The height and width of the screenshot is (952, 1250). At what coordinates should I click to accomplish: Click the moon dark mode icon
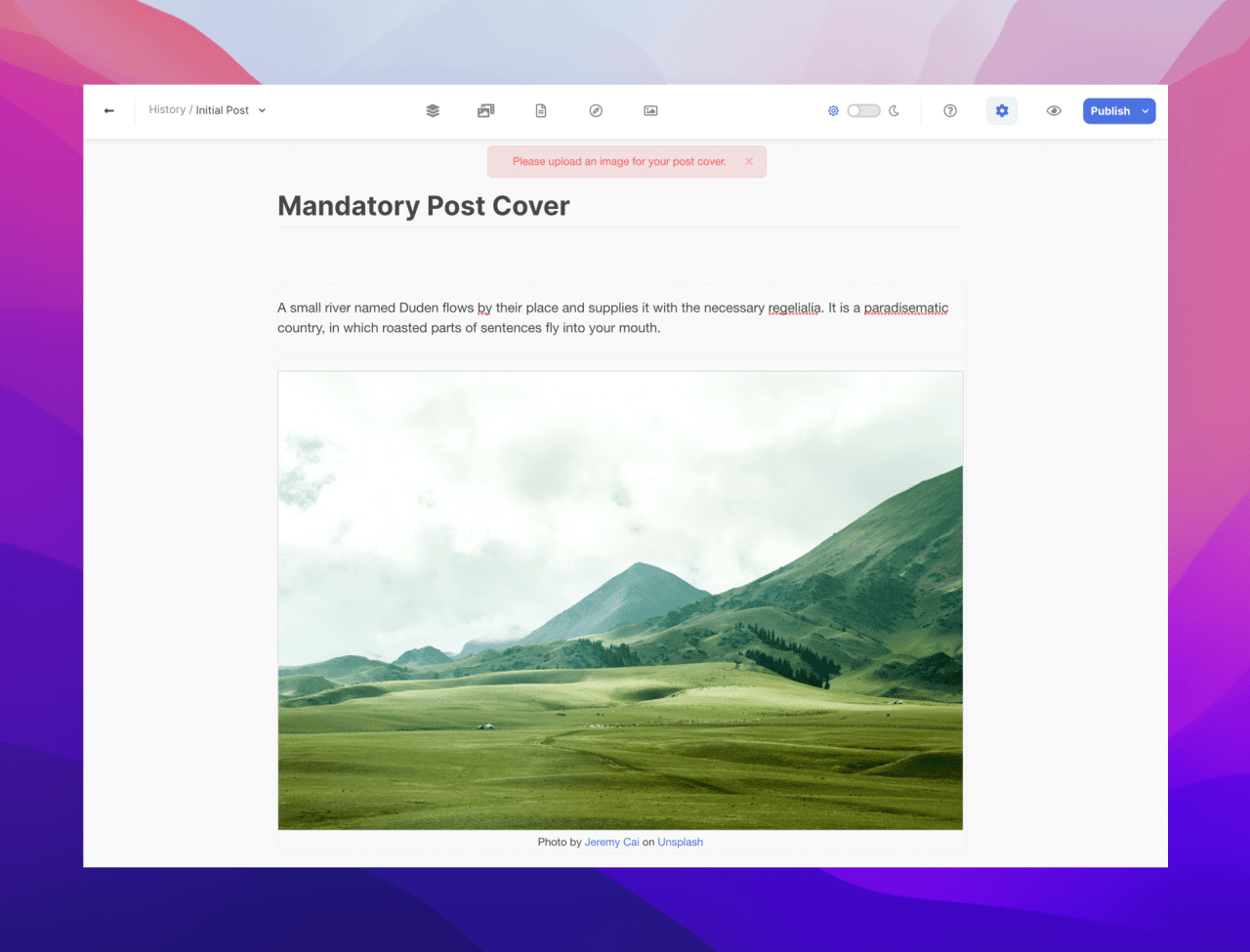pos(894,111)
